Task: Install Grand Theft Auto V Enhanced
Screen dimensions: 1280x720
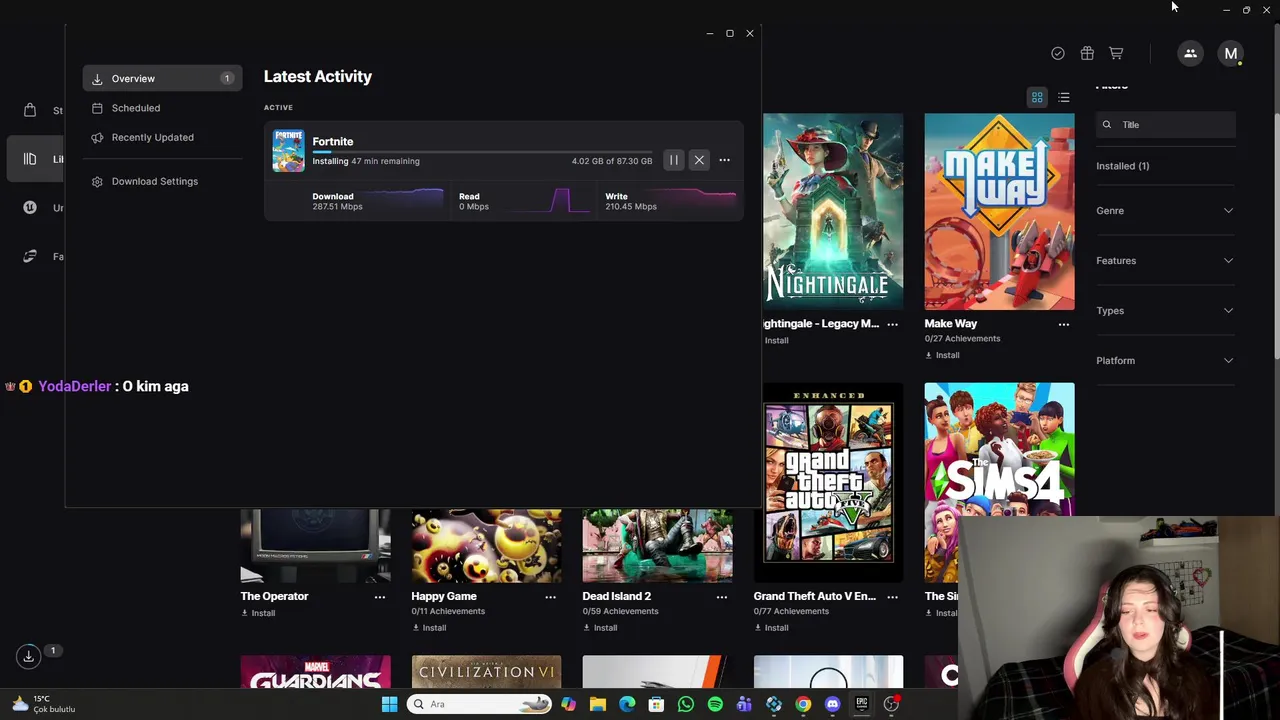Action: tap(771, 628)
